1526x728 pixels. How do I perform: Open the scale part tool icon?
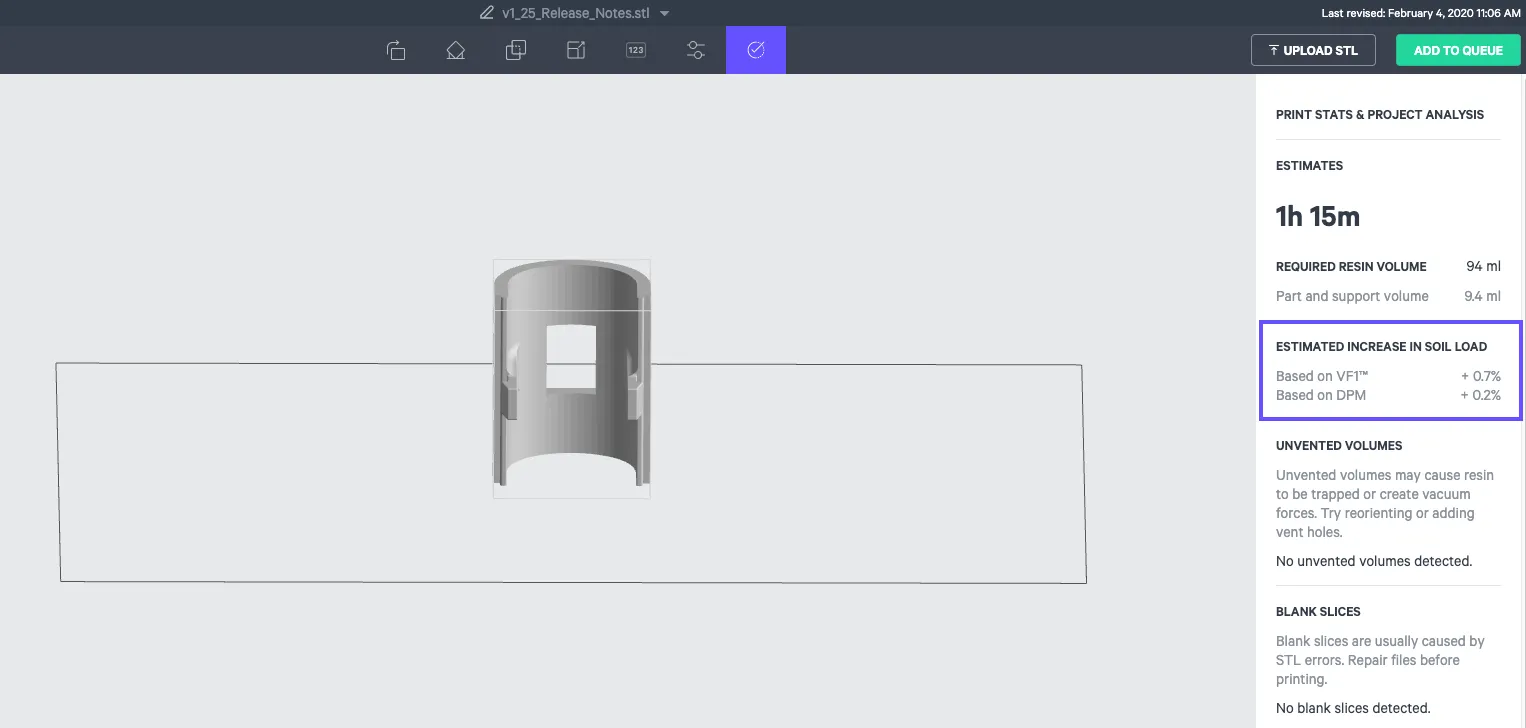[x=576, y=50]
